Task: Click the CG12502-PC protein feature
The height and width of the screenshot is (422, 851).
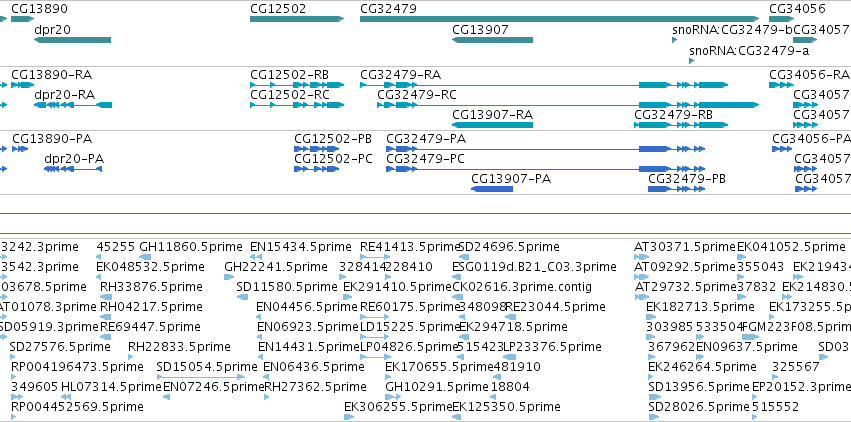Action: click(x=316, y=169)
